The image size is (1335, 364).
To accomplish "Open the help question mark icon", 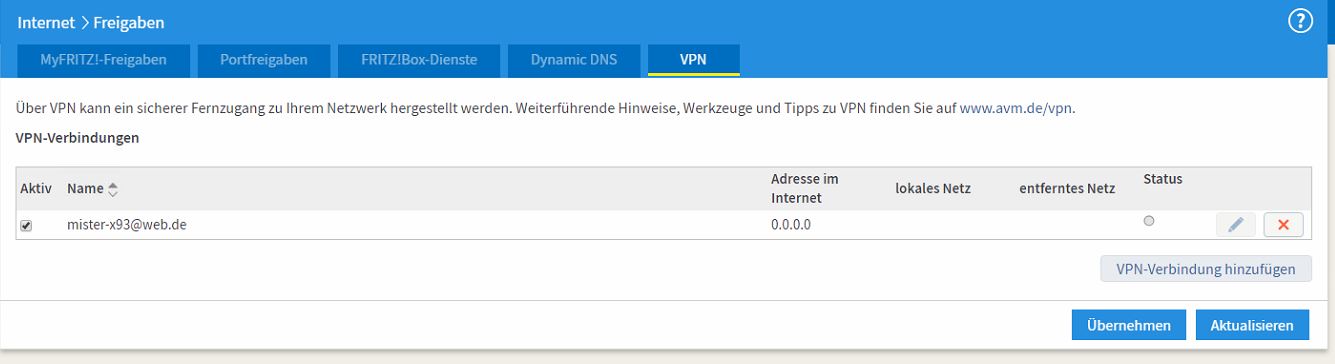I will (1300, 22).
